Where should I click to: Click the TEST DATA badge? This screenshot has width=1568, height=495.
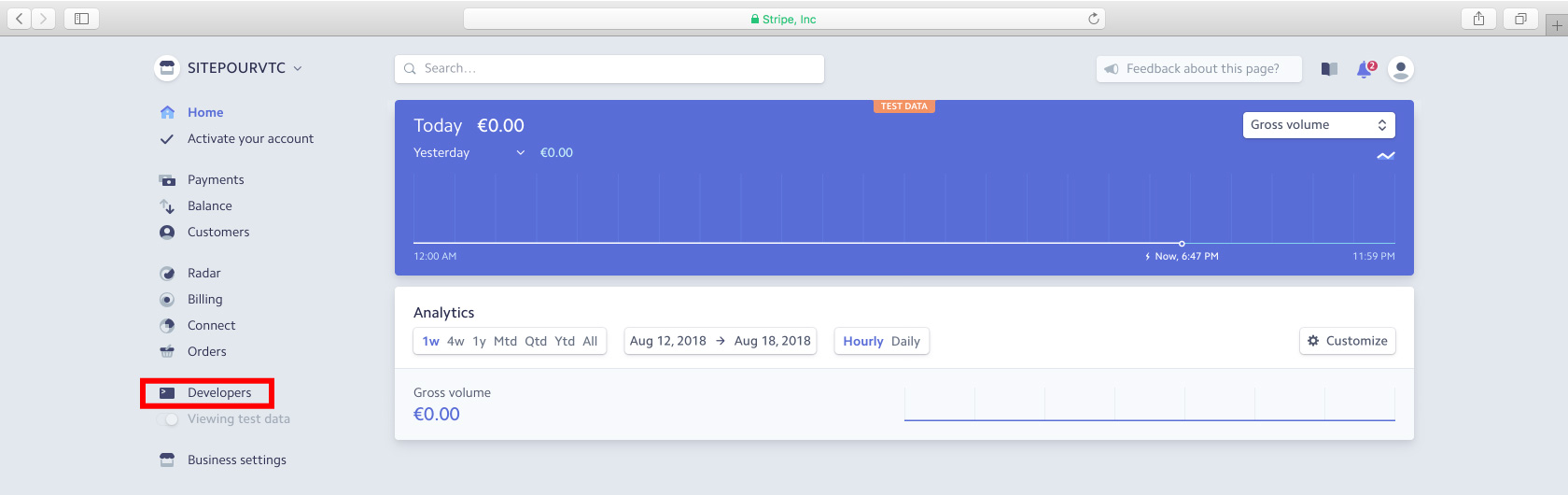pyautogui.click(x=904, y=106)
